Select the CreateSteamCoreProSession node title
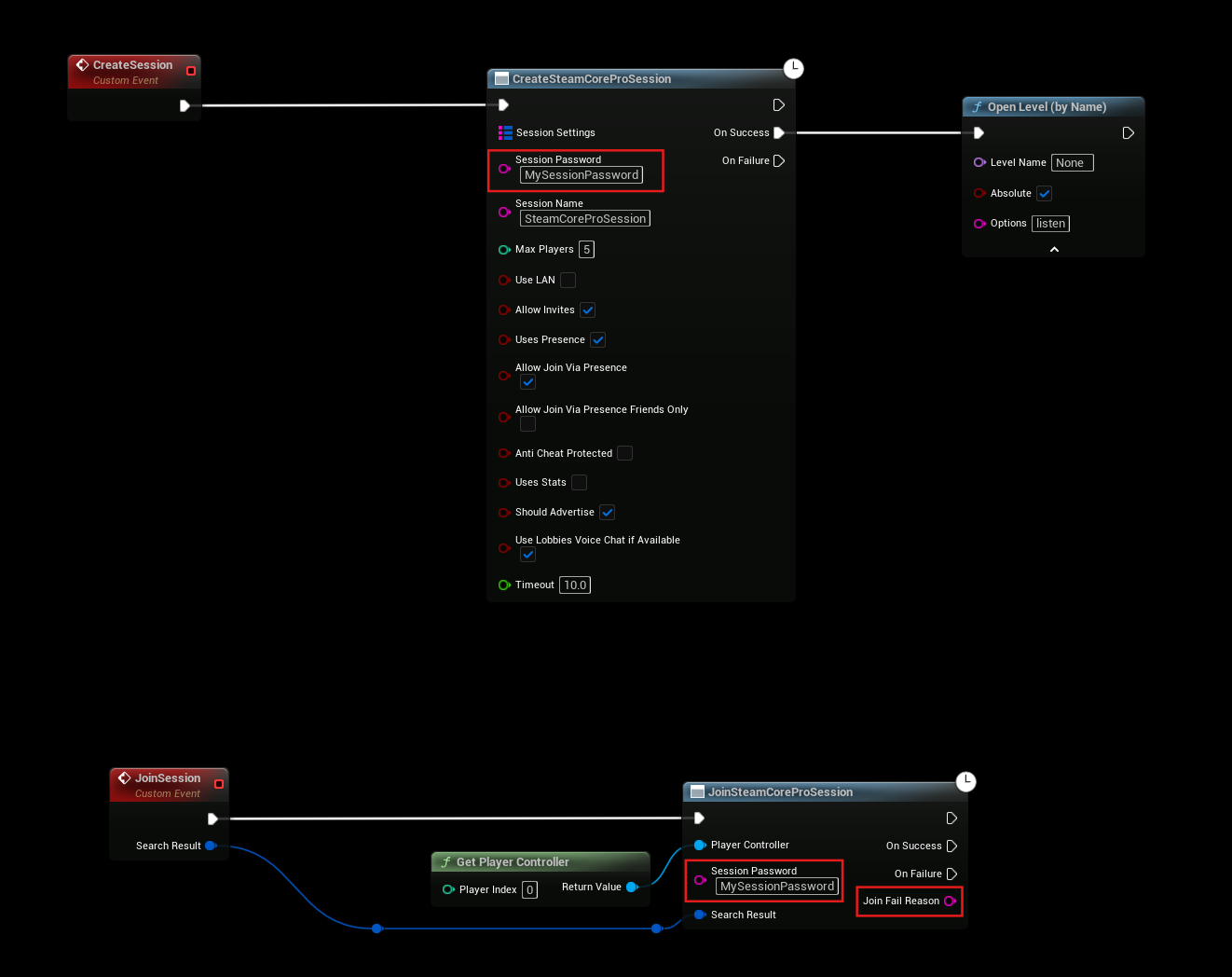This screenshot has width=1232, height=977. (592, 79)
